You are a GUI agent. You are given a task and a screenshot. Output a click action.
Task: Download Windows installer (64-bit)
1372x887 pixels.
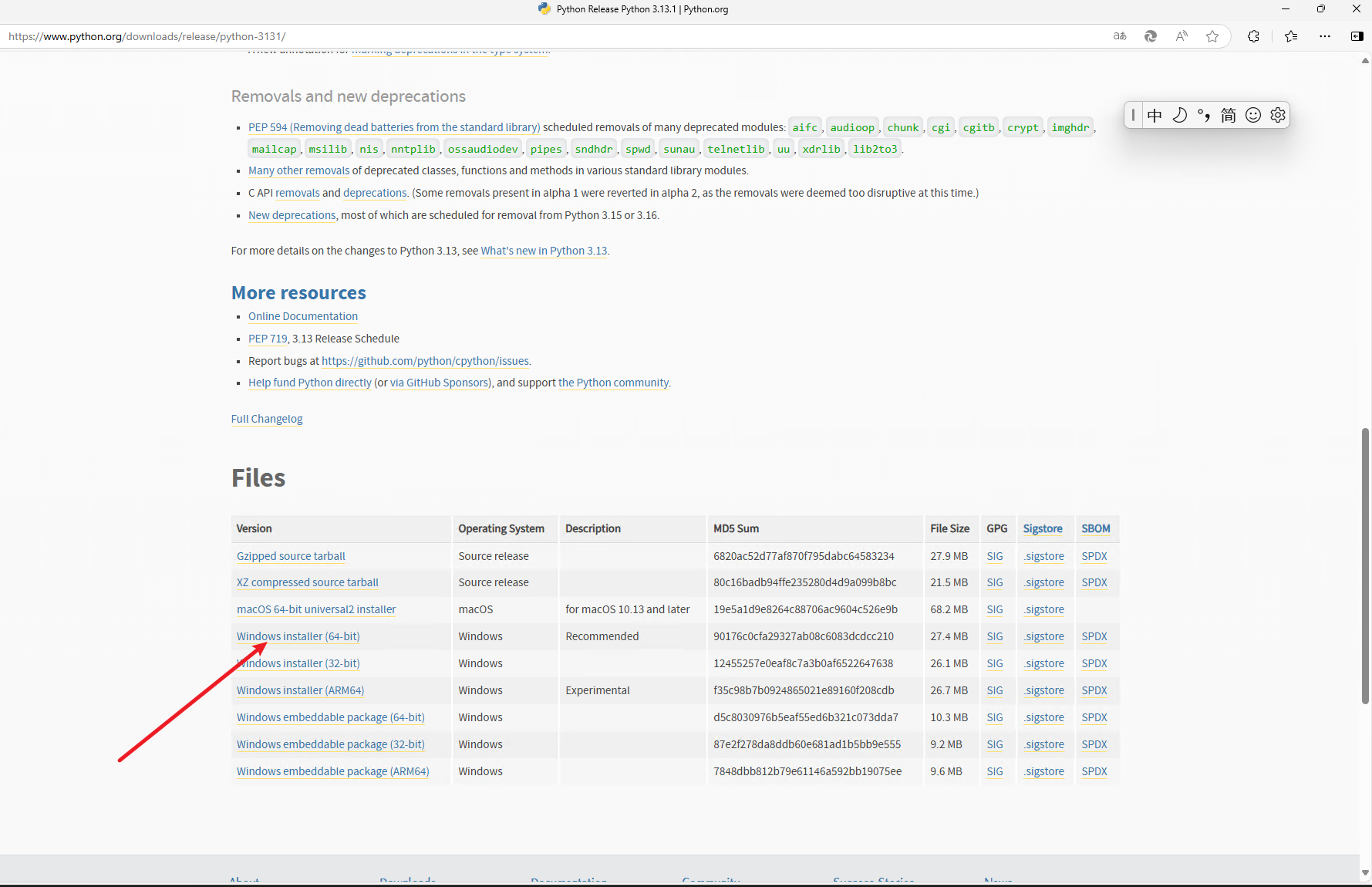click(298, 636)
